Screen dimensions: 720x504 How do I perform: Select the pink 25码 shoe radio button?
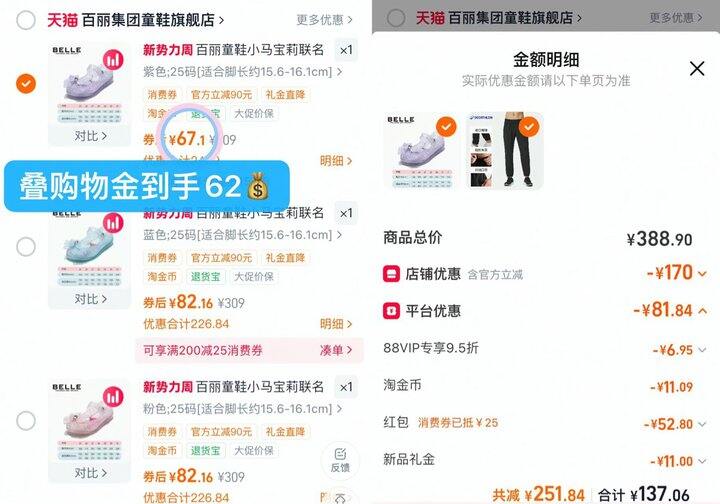tap(26, 420)
